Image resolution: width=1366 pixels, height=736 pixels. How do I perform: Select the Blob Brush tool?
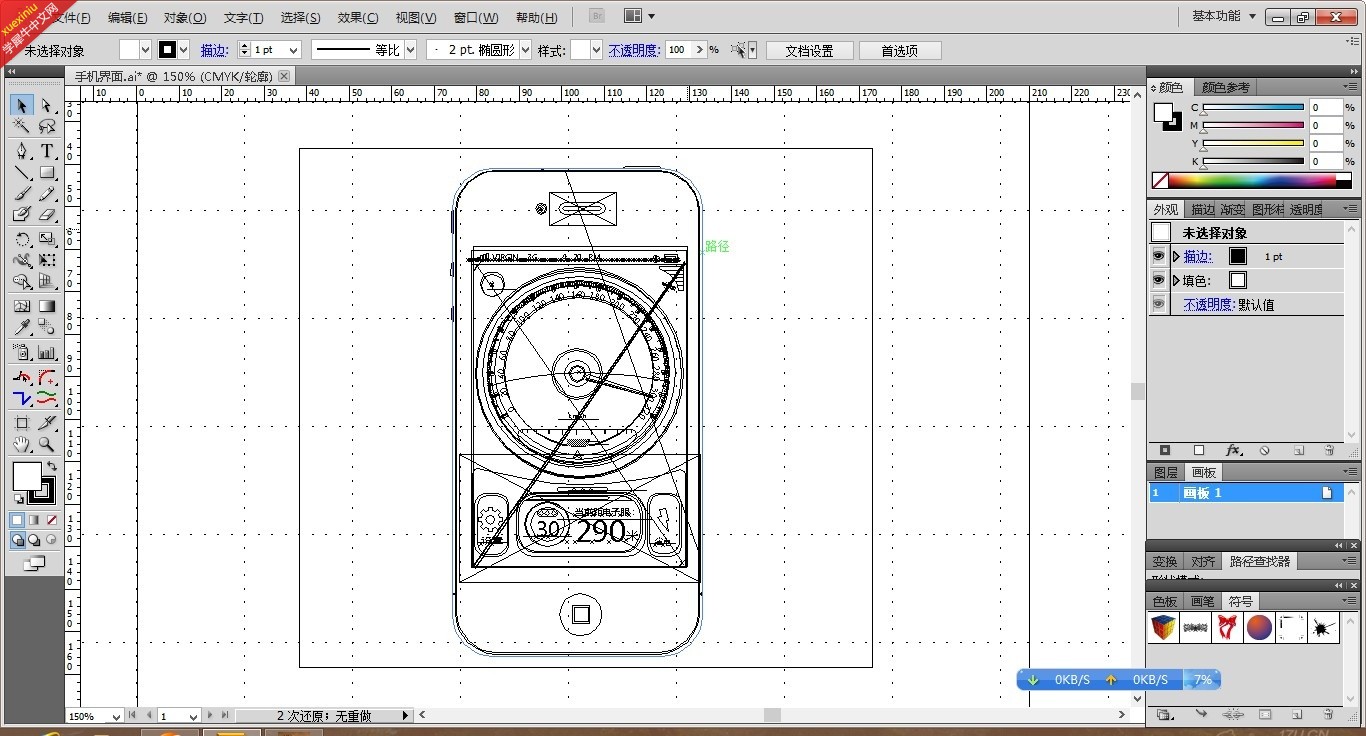[22, 215]
